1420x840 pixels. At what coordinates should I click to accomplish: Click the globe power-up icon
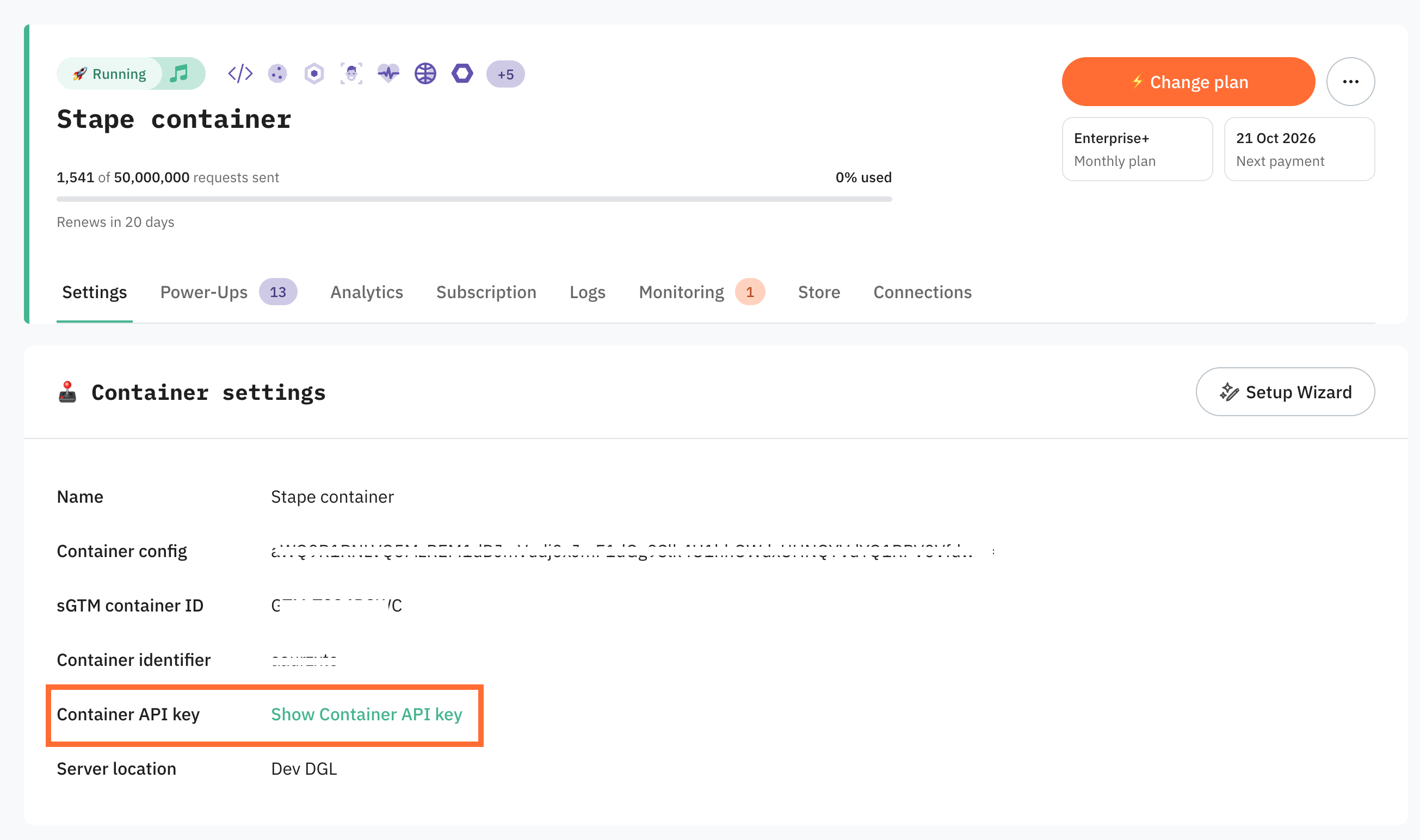425,73
